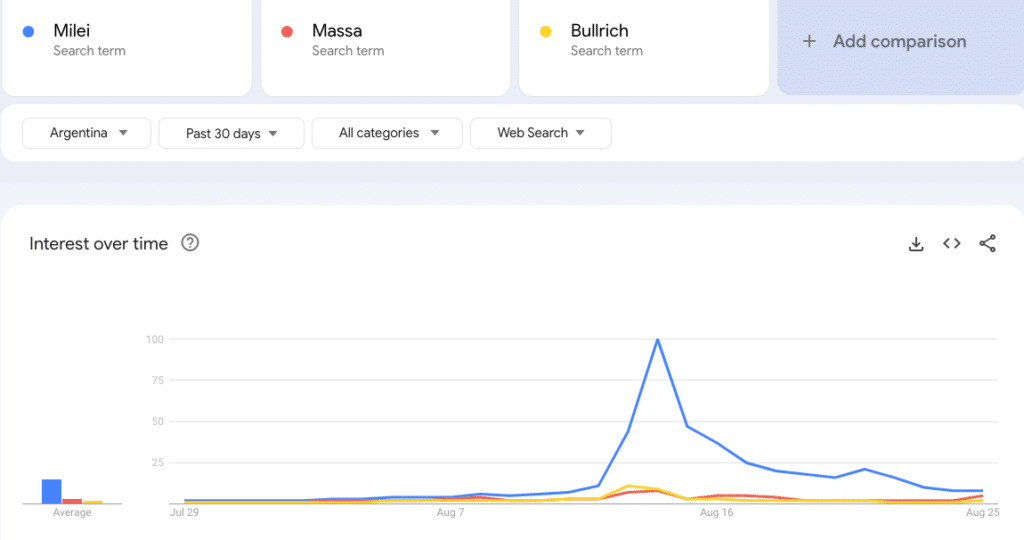
Task: Click the Aug 16 date marker
Action: (x=717, y=513)
